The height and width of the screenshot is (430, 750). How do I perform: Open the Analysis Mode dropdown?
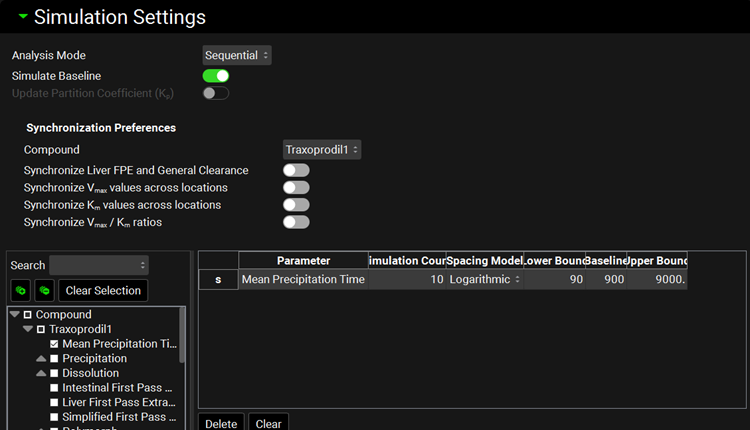[x=237, y=55]
